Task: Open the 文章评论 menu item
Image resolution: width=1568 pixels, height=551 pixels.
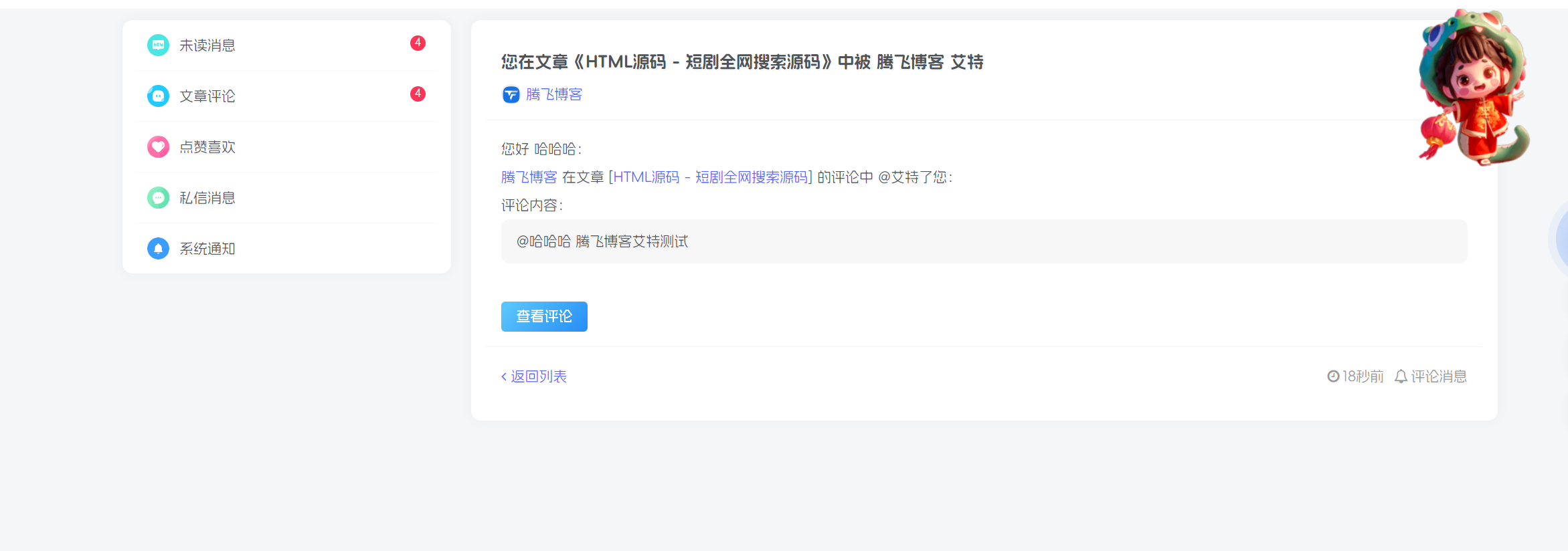Action: click(x=286, y=96)
